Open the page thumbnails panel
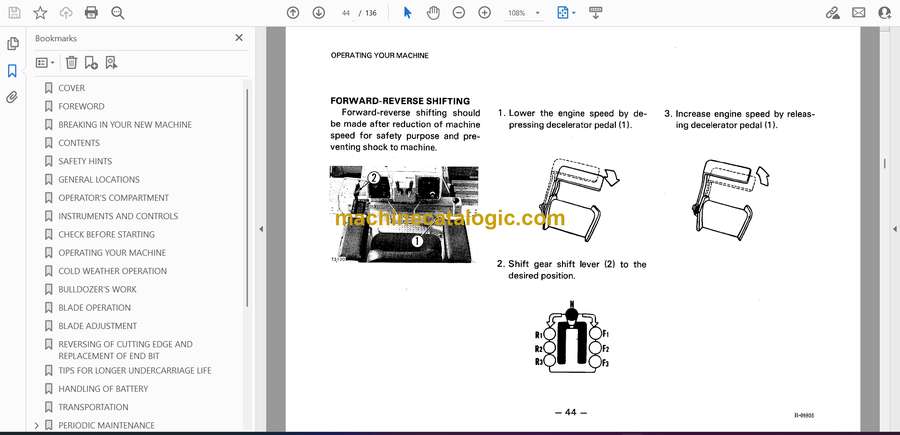The height and width of the screenshot is (435, 900). pos(13,44)
